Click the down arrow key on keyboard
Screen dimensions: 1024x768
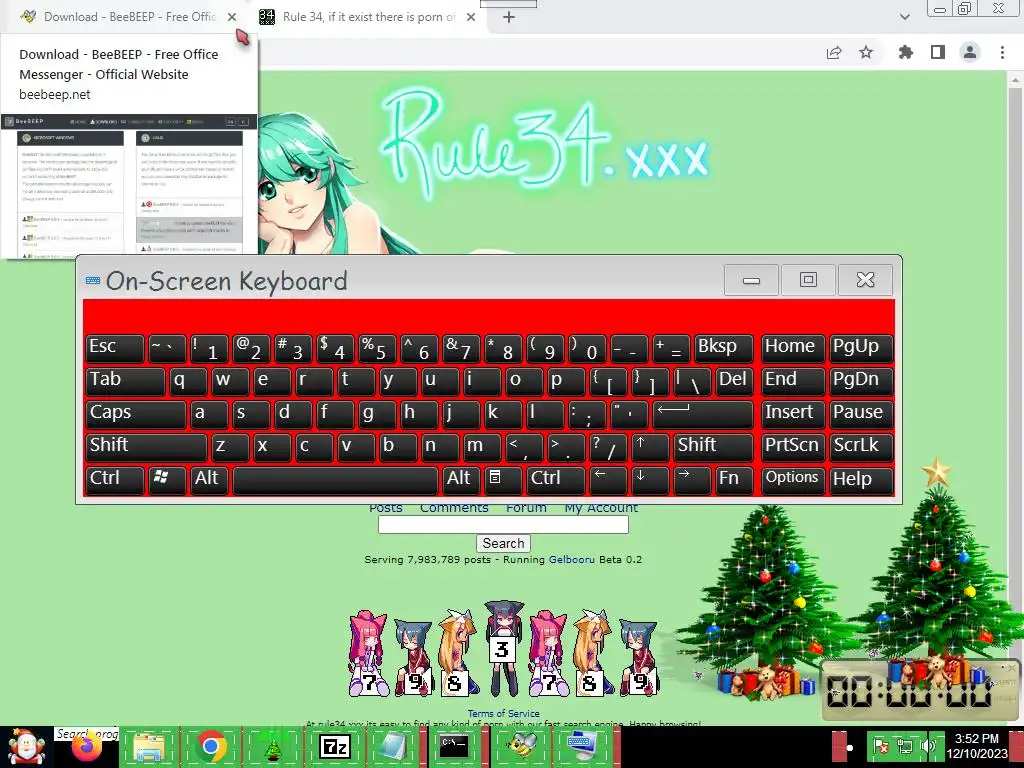tap(649, 479)
